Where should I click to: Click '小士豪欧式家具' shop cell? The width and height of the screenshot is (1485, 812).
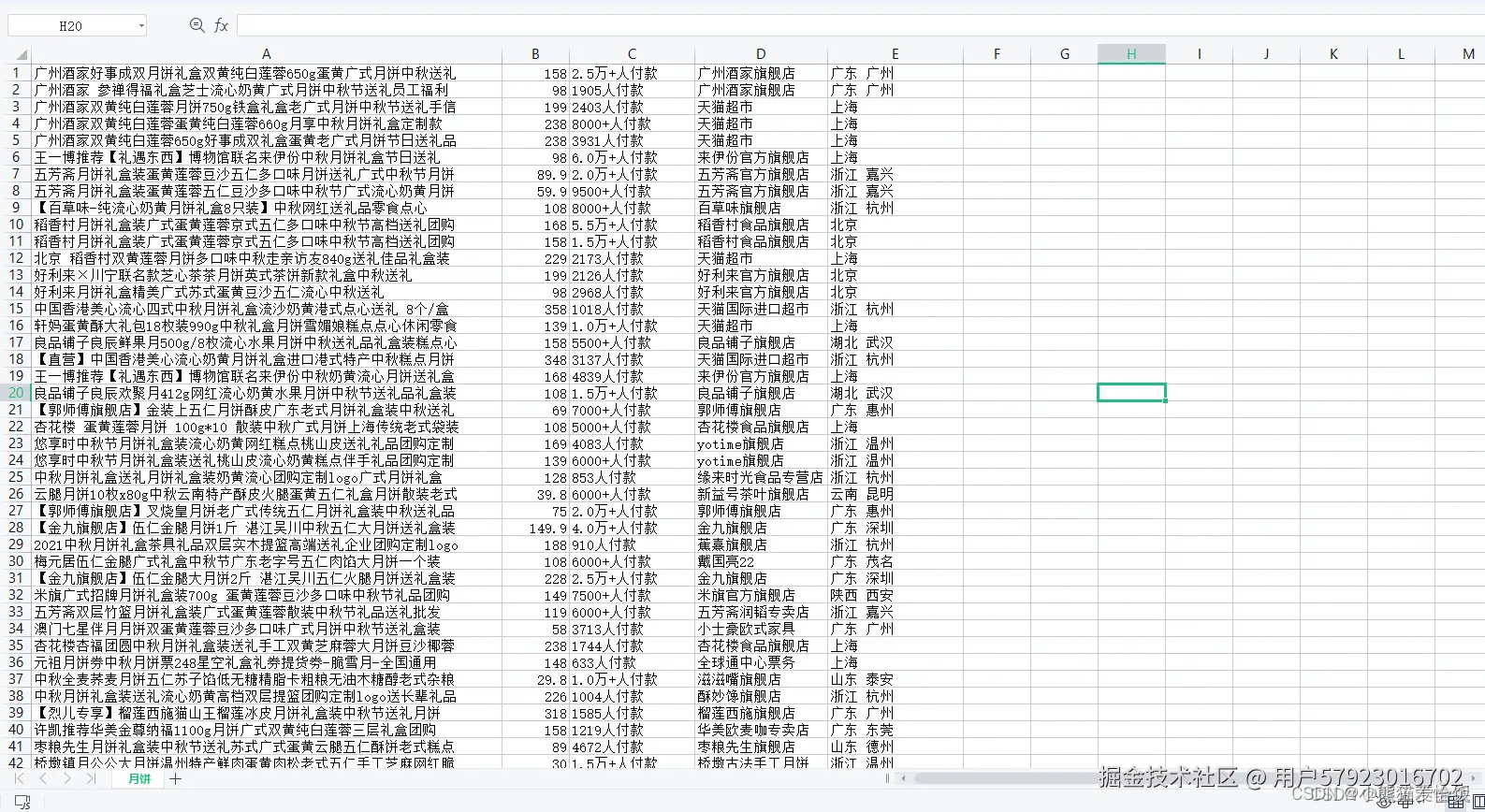tap(761, 629)
